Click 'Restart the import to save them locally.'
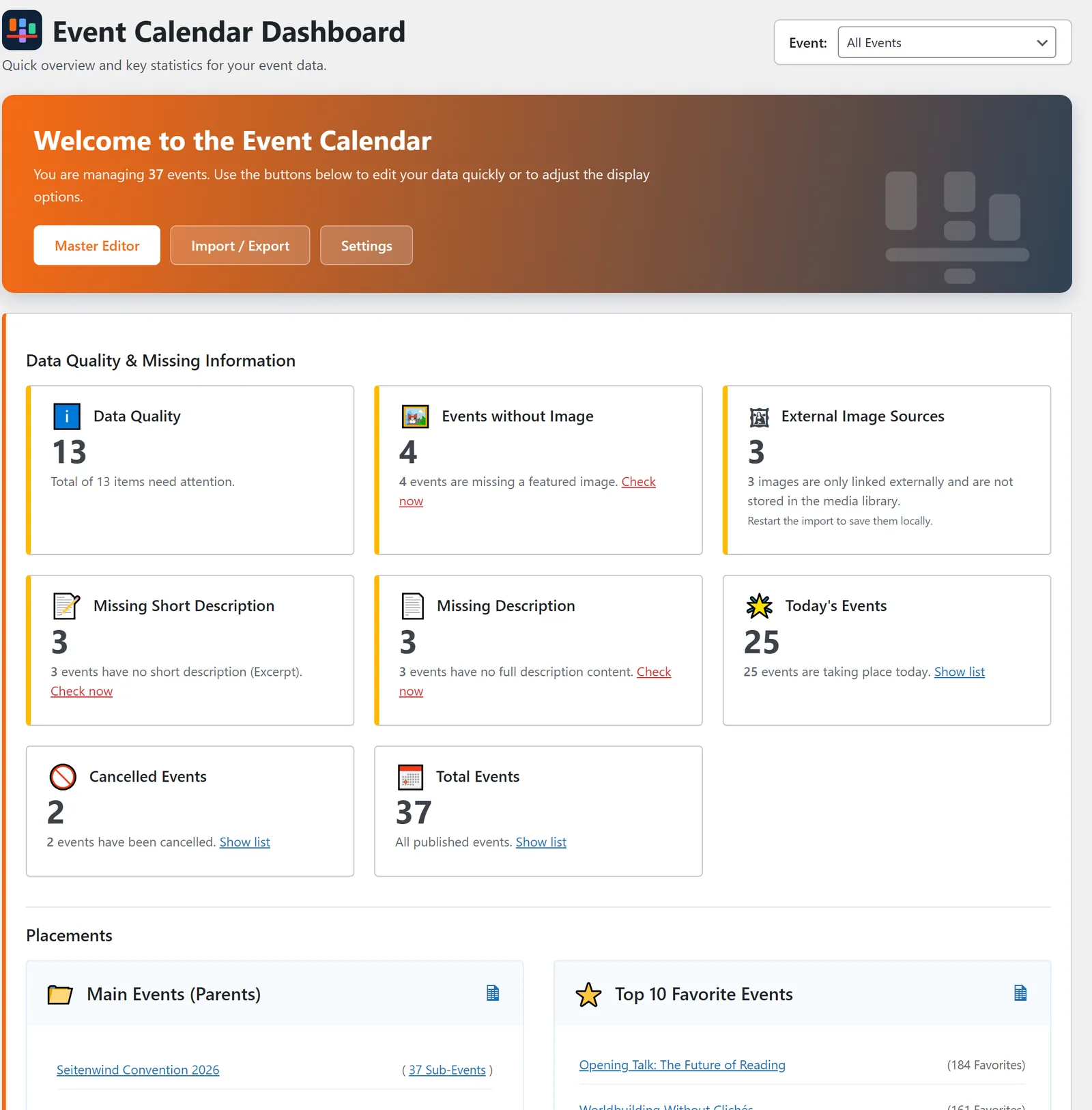This screenshot has width=1092, height=1110. pos(839,521)
